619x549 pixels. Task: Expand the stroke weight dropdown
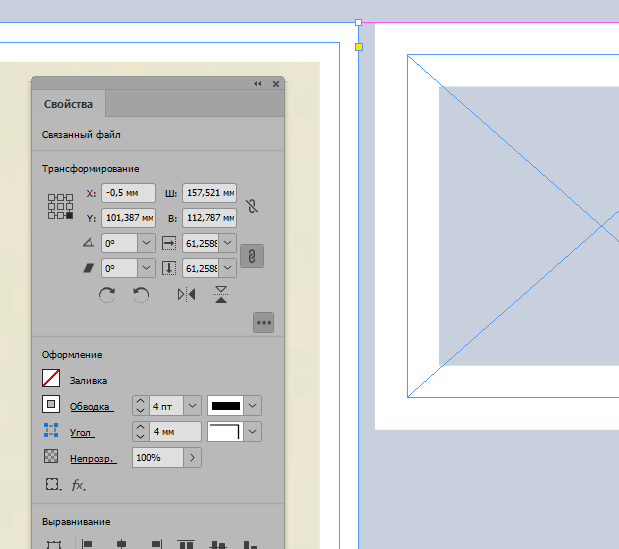click(192, 406)
